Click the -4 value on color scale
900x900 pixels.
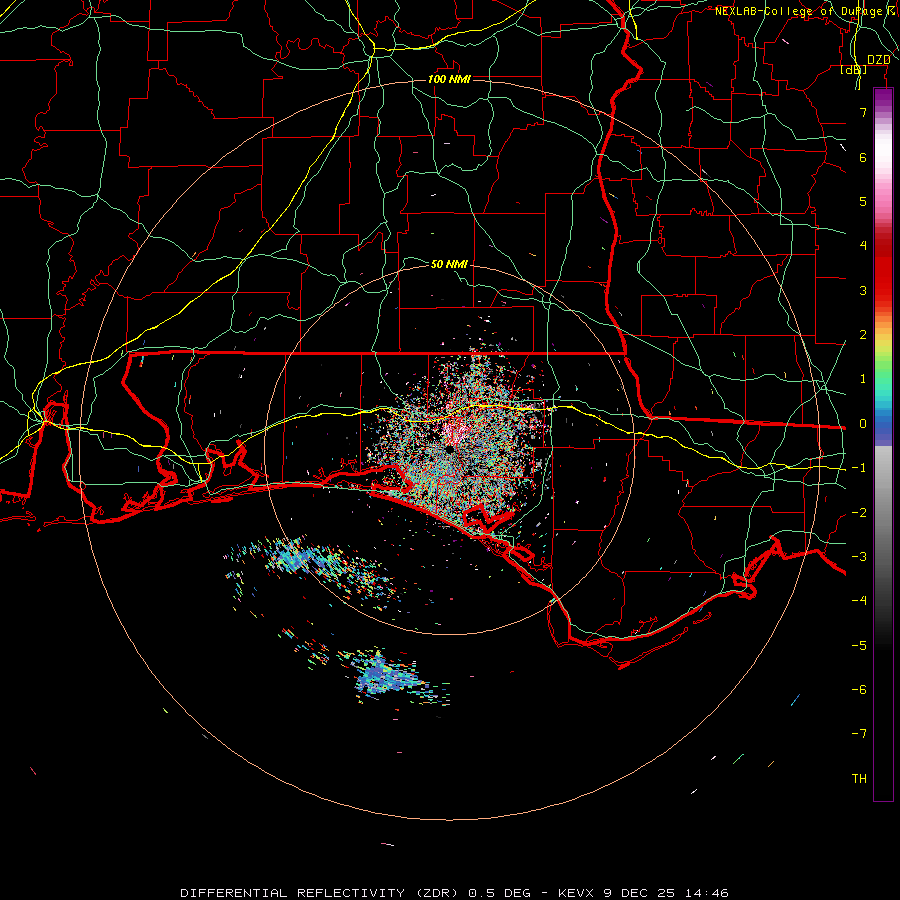[860, 601]
